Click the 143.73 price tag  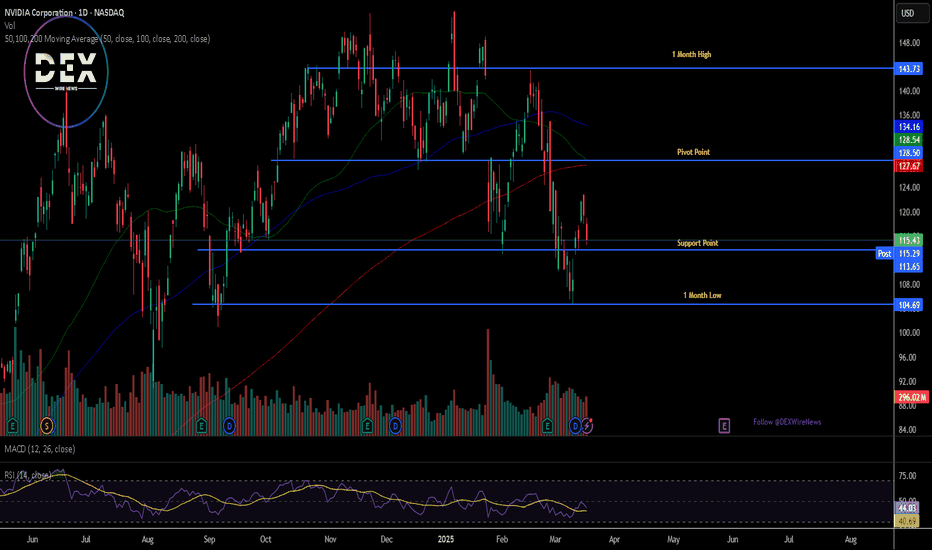point(909,69)
